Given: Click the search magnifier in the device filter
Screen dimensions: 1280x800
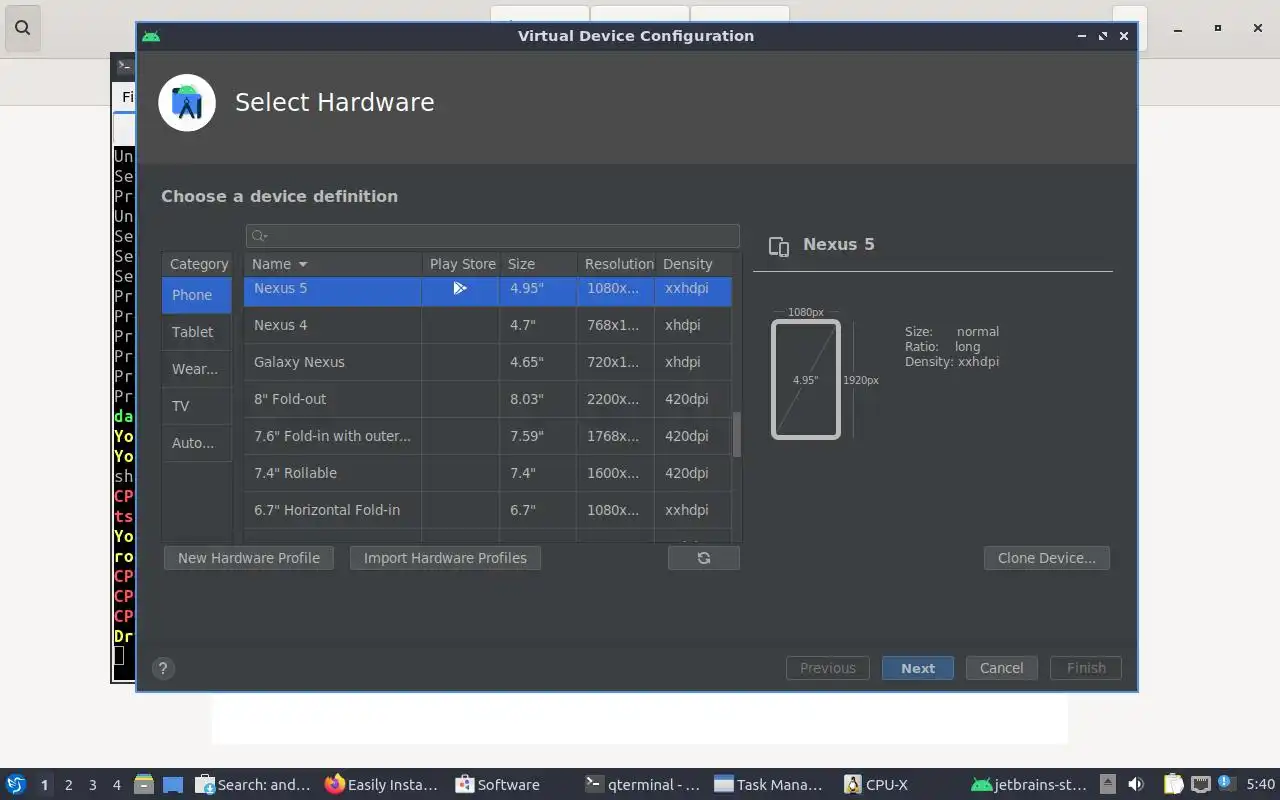Looking at the screenshot, I should (x=259, y=236).
